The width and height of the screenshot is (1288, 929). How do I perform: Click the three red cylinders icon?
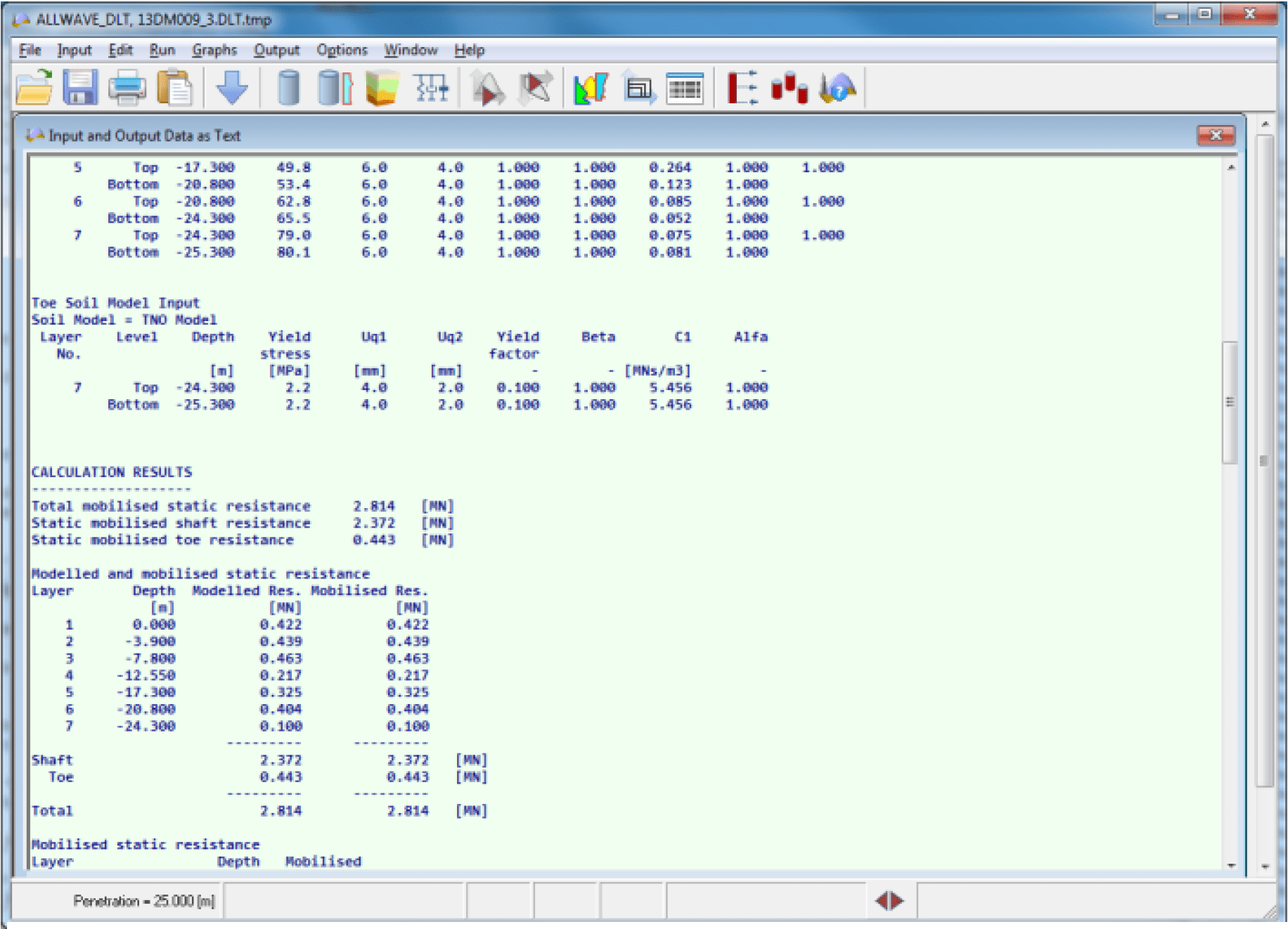(x=789, y=88)
